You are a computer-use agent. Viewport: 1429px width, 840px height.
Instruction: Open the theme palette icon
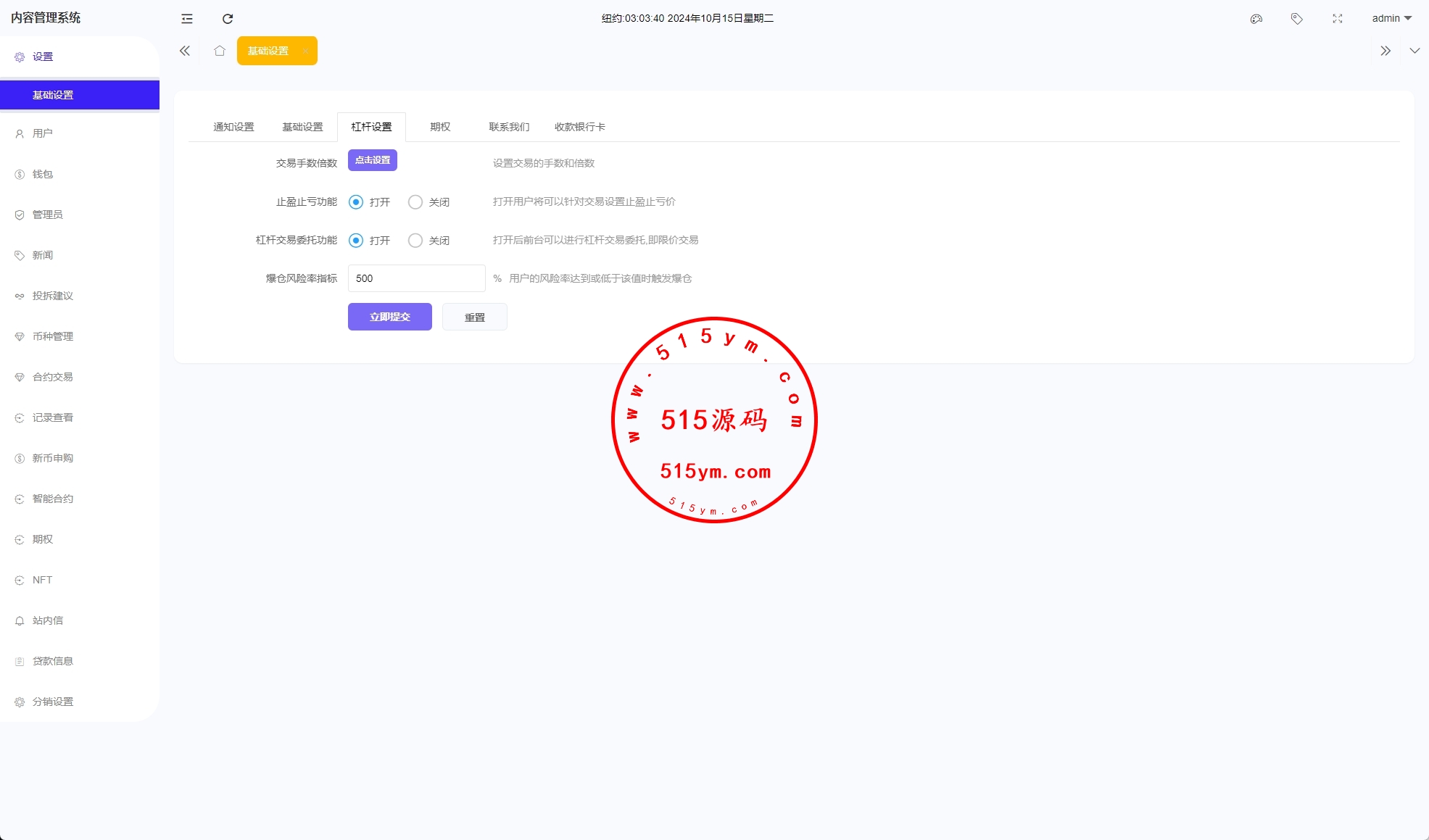click(x=1256, y=19)
